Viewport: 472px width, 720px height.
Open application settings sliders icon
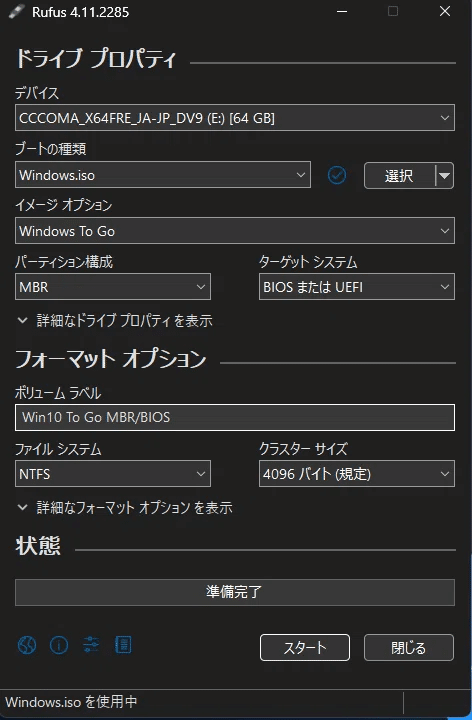coord(91,645)
